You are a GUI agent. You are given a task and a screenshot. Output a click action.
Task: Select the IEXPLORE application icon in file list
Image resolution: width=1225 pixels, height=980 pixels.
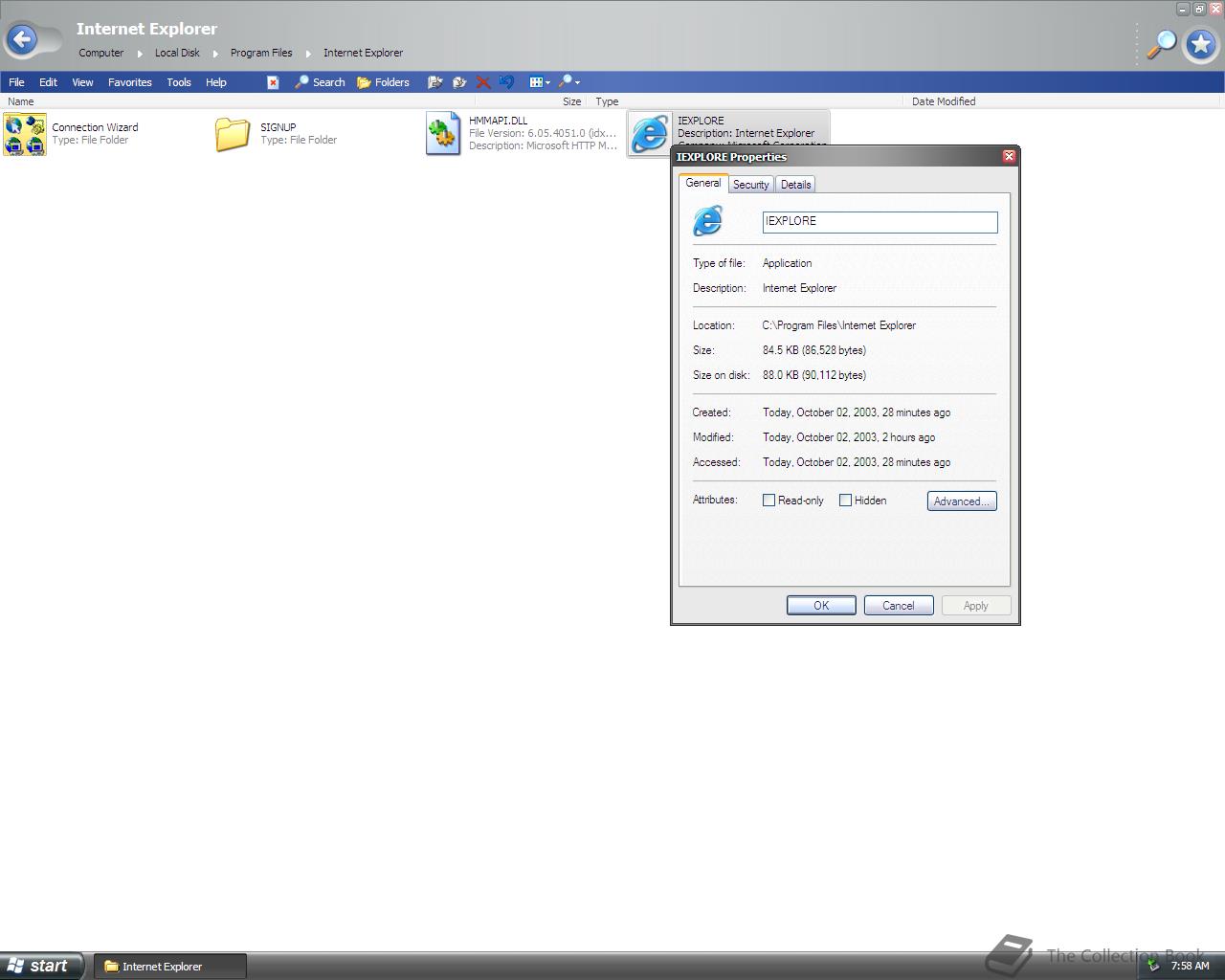pos(651,133)
